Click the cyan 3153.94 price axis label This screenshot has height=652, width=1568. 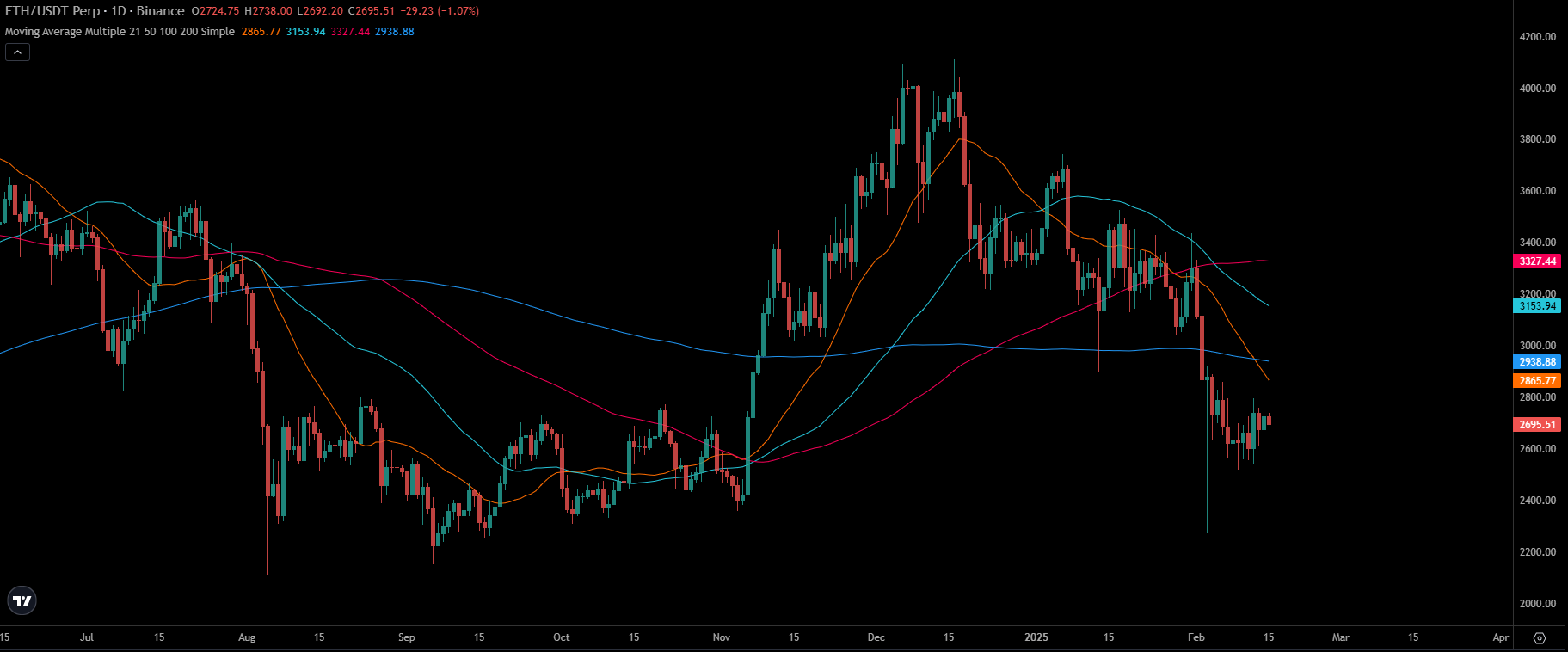(x=1537, y=306)
